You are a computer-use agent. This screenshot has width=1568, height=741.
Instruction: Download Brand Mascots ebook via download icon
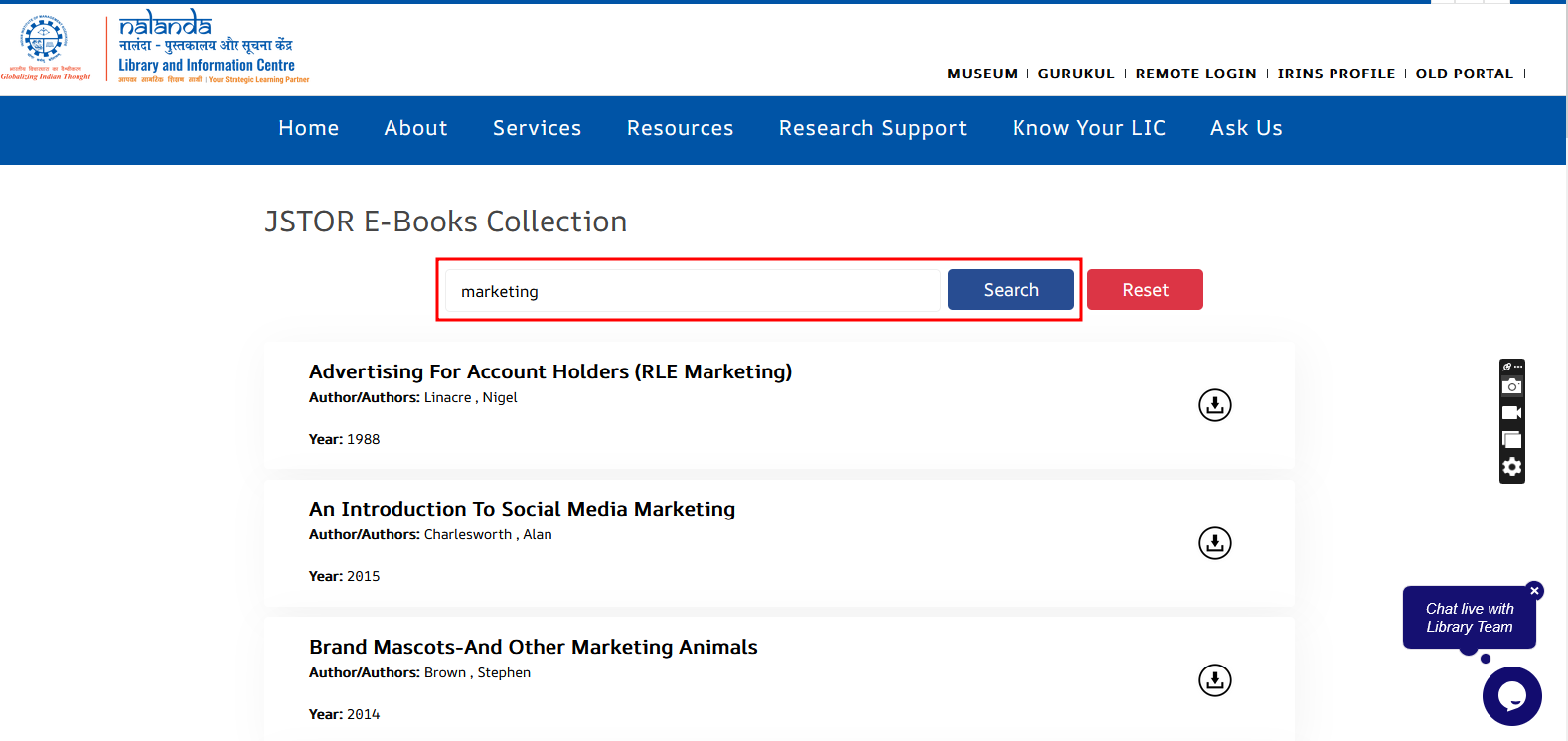coord(1214,680)
